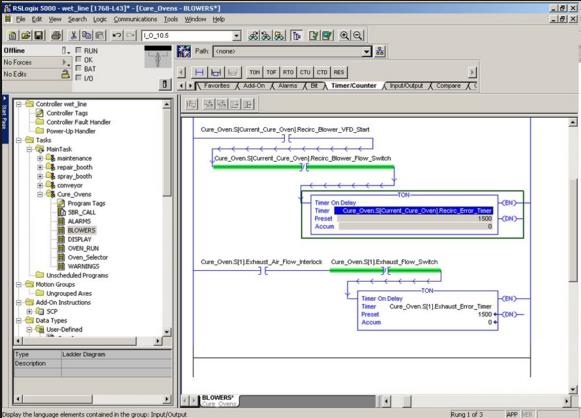This screenshot has width=581, height=418.
Task: Click the controller key switch icon
Action: click(x=165, y=84)
